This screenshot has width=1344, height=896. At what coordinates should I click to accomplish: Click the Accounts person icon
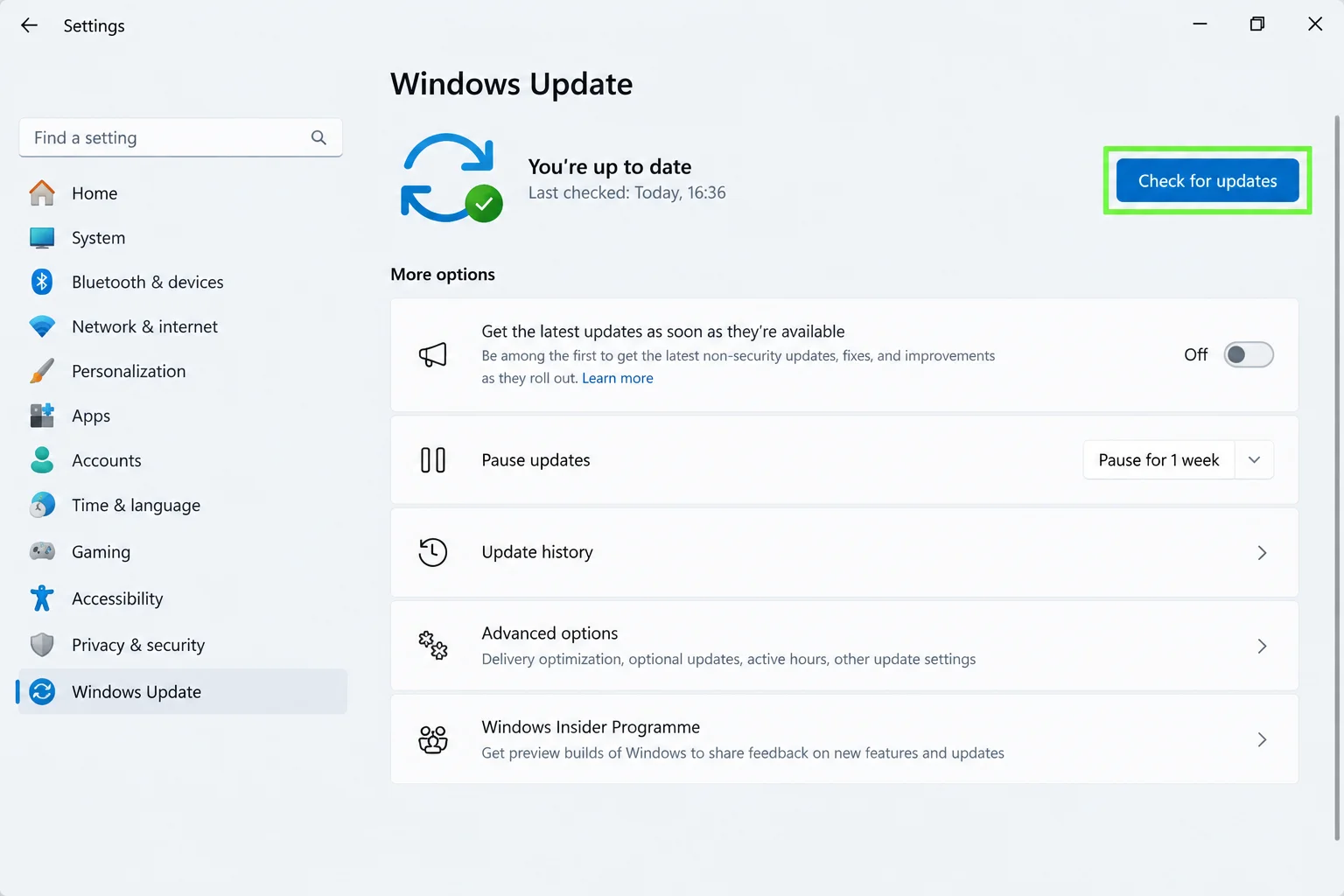42,460
